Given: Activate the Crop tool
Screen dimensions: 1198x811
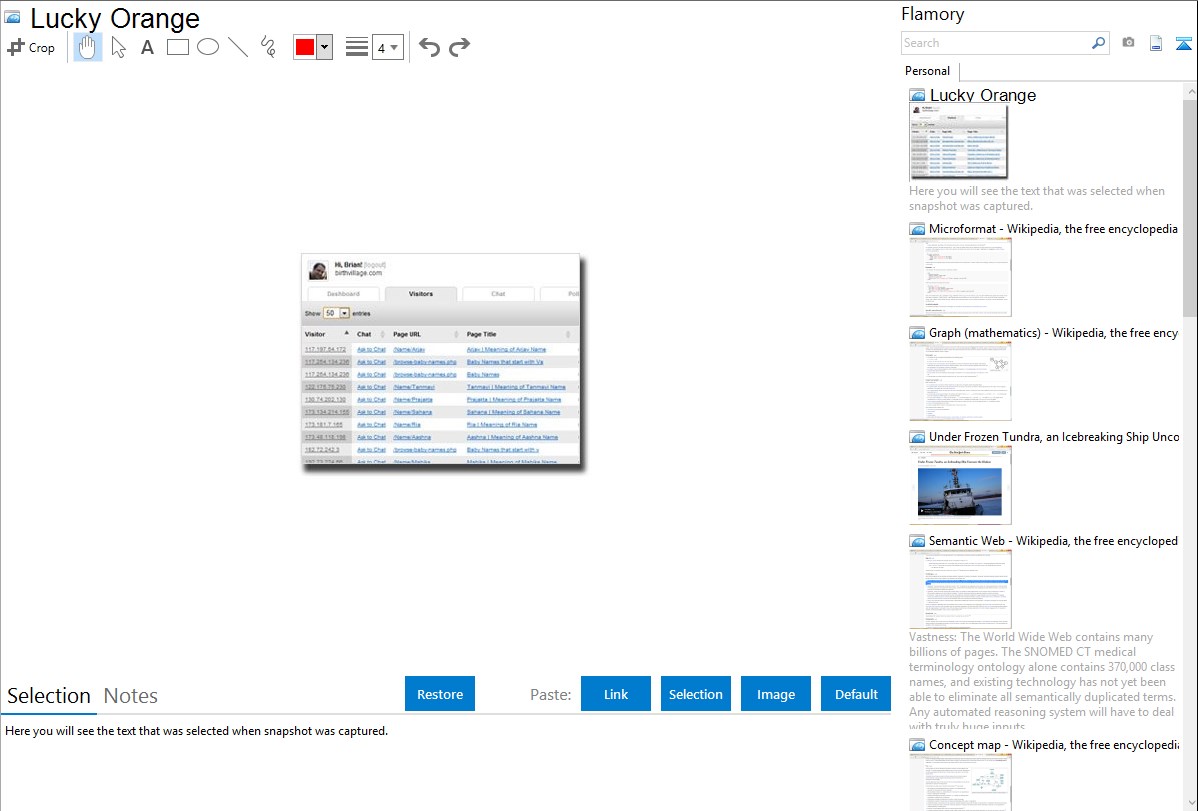Looking at the screenshot, I should 31,47.
